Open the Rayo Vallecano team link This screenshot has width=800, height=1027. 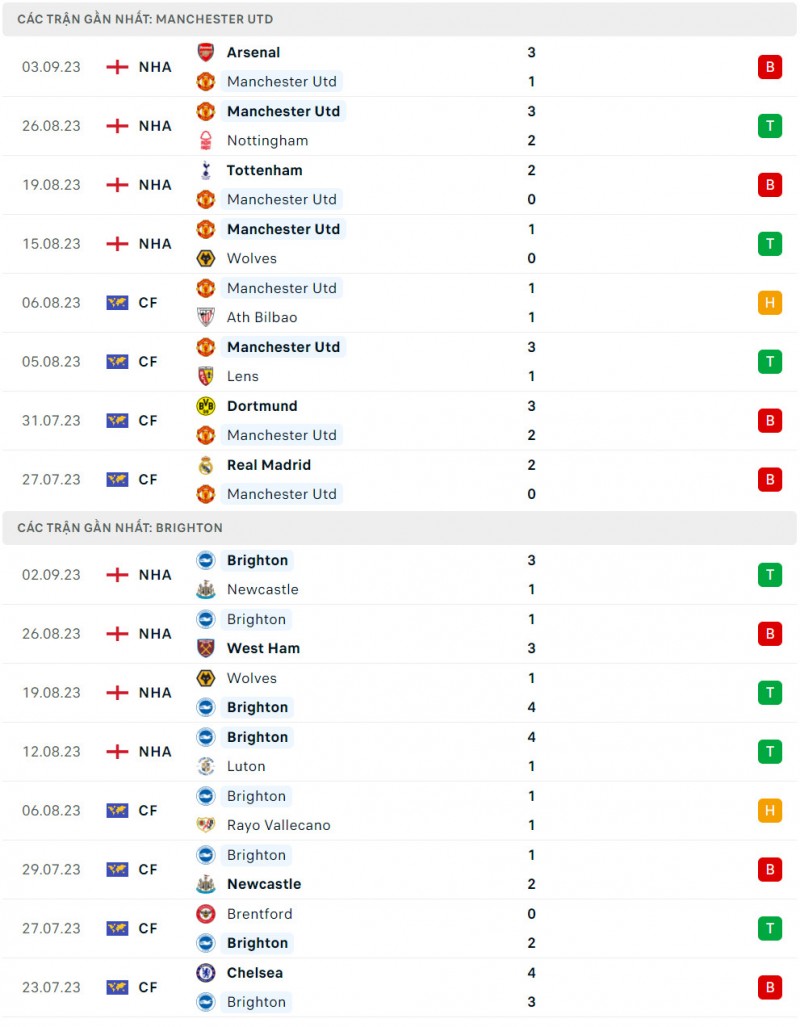278,826
